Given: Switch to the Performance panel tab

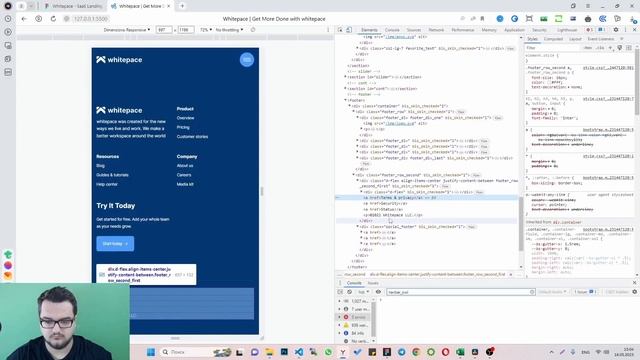Looking at the screenshot, I should [462, 30].
